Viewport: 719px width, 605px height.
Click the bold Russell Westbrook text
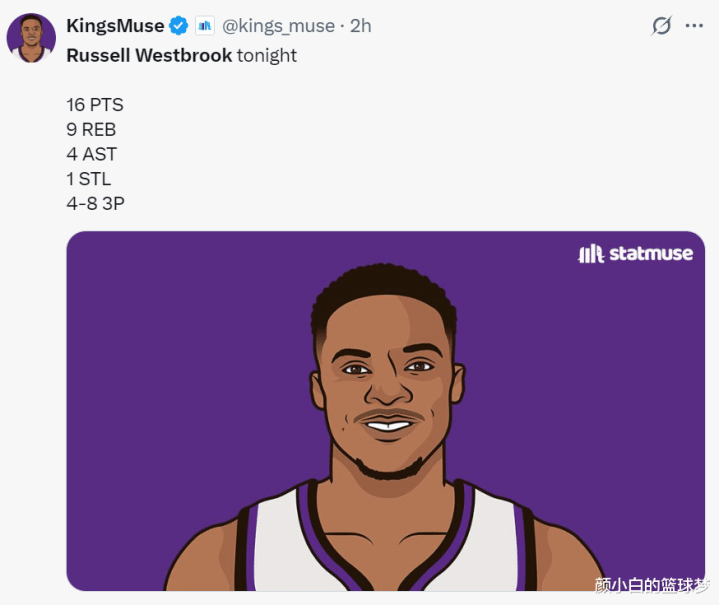149,55
